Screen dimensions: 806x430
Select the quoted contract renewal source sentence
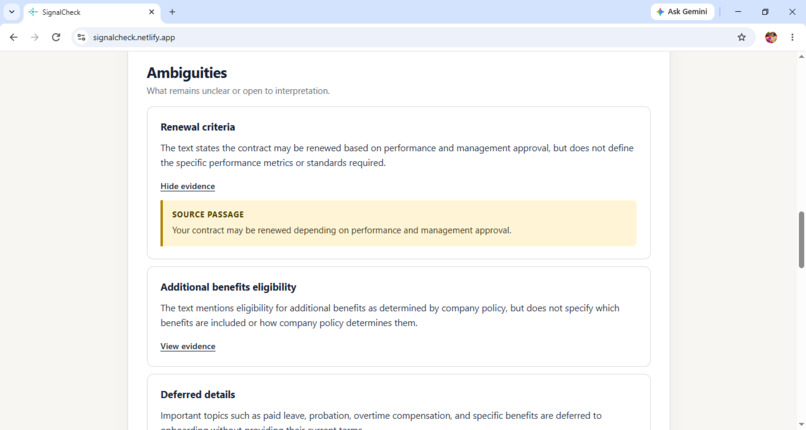(341, 230)
